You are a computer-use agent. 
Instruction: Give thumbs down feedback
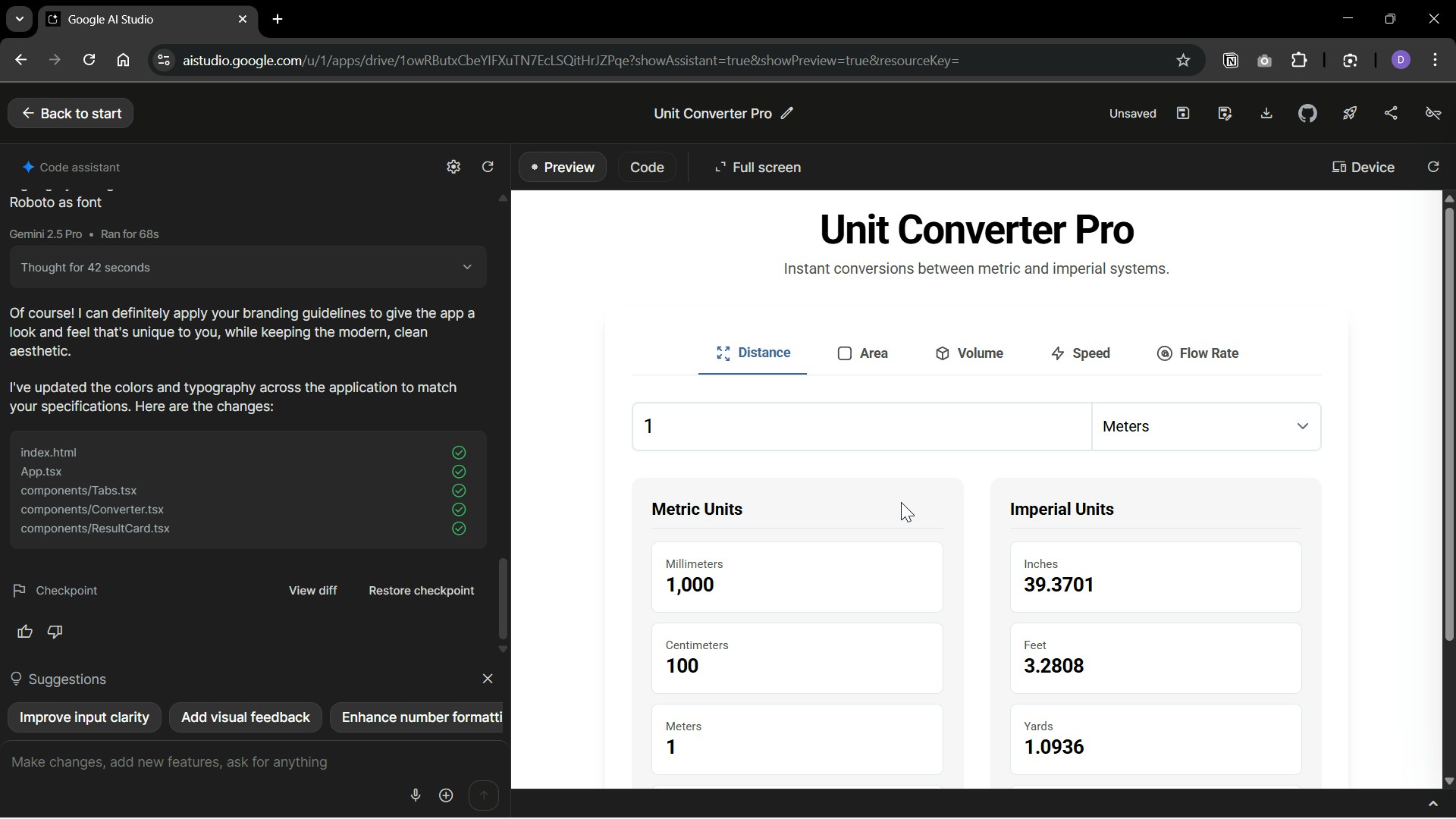pyautogui.click(x=55, y=632)
